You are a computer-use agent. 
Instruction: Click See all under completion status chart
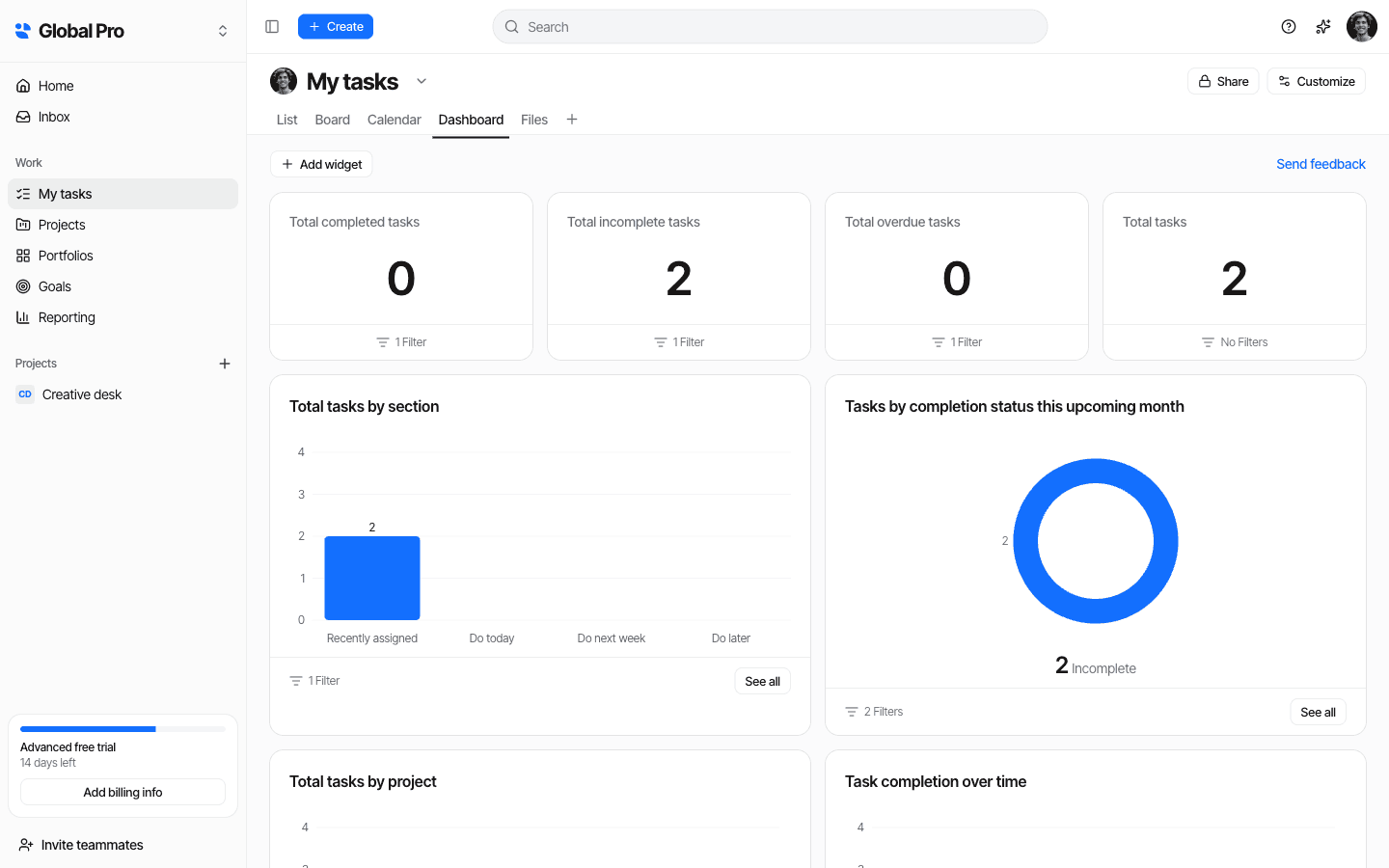pyautogui.click(x=1318, y=712)
